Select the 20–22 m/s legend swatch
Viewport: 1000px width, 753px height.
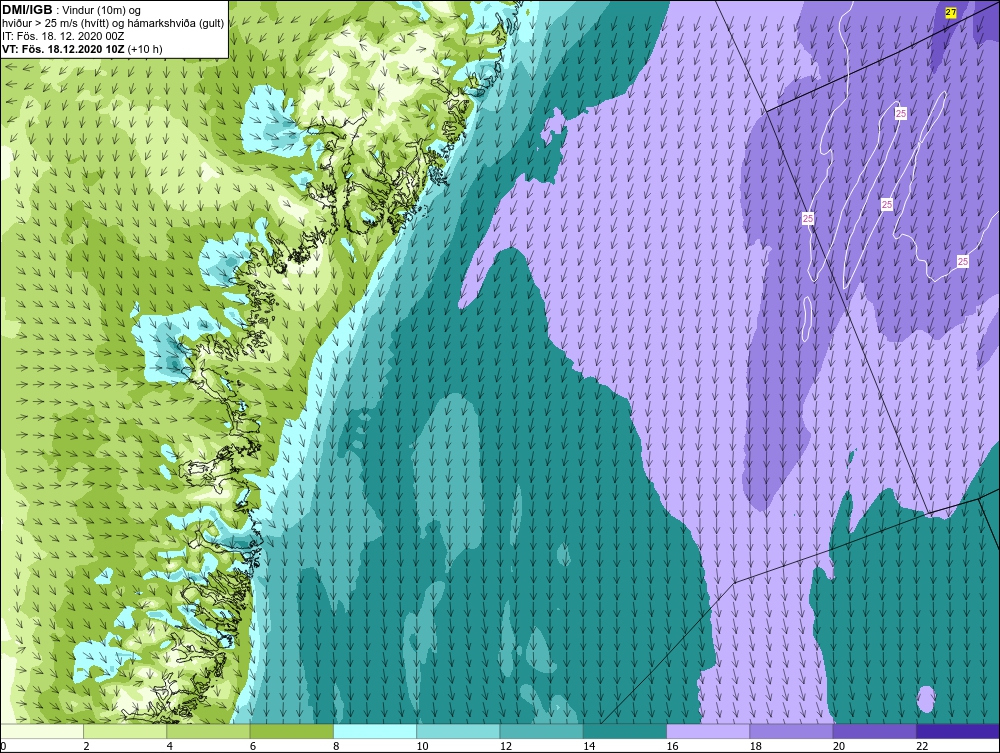[x=874, y=731]
